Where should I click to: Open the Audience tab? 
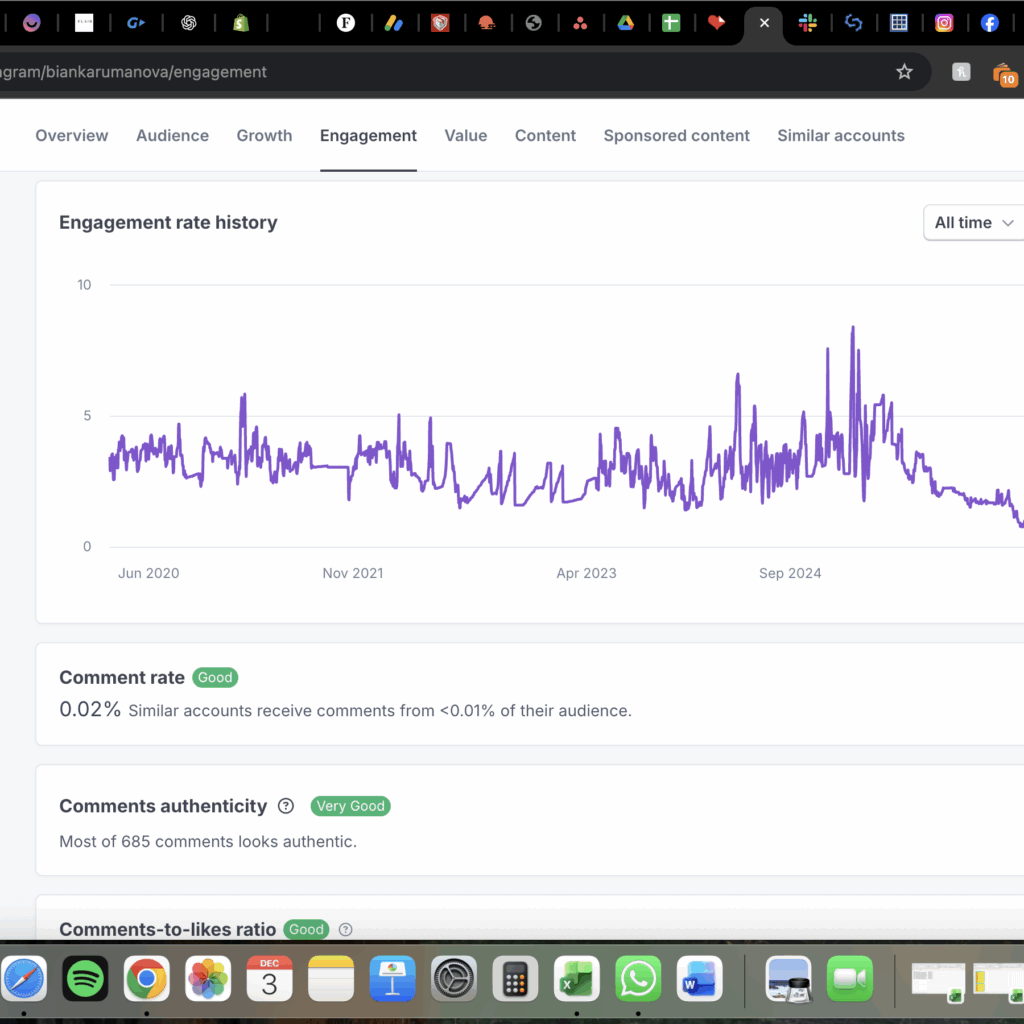(x=172, y=136)
